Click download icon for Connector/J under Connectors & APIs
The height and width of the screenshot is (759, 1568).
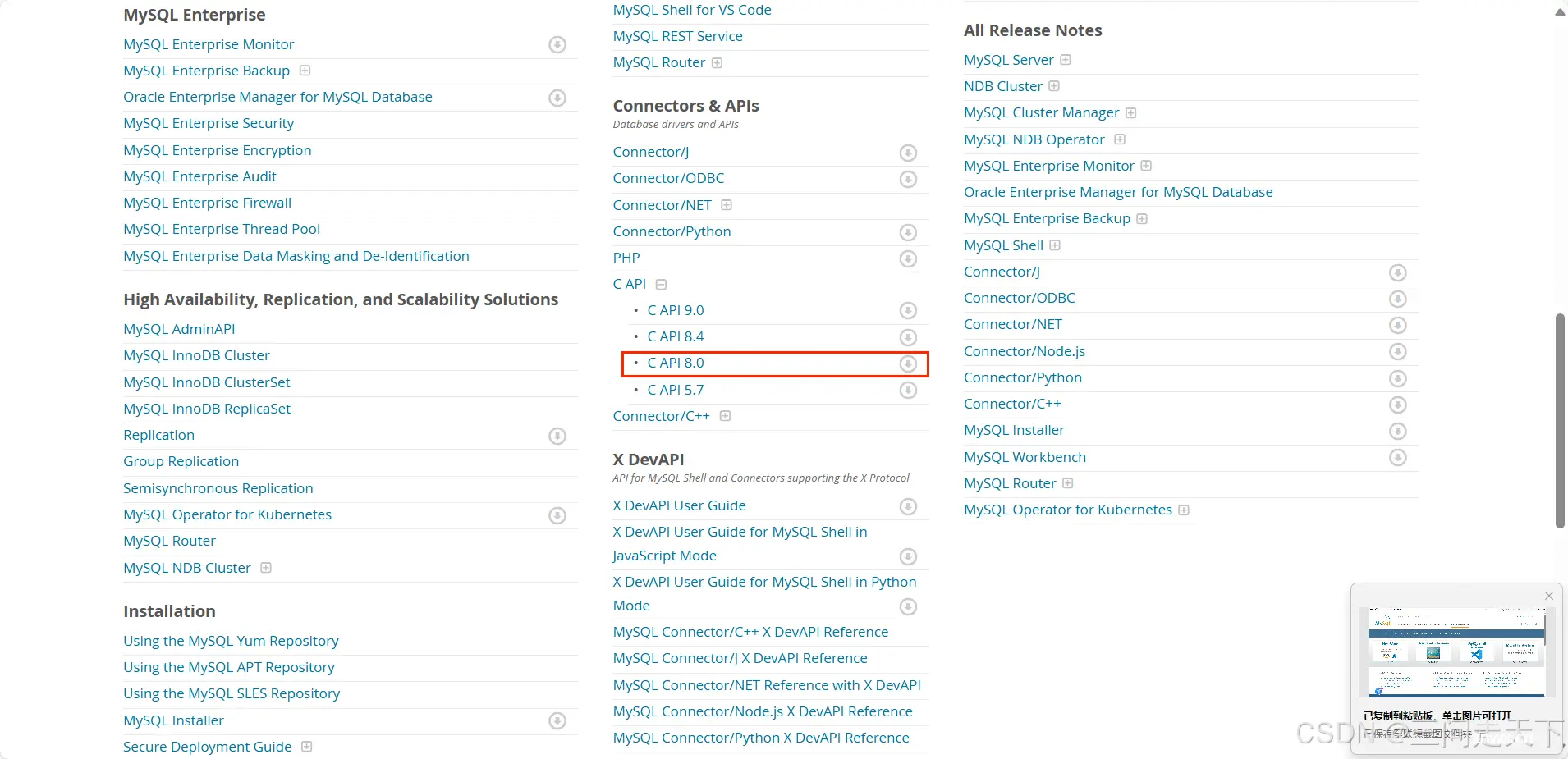click(908, 153)
